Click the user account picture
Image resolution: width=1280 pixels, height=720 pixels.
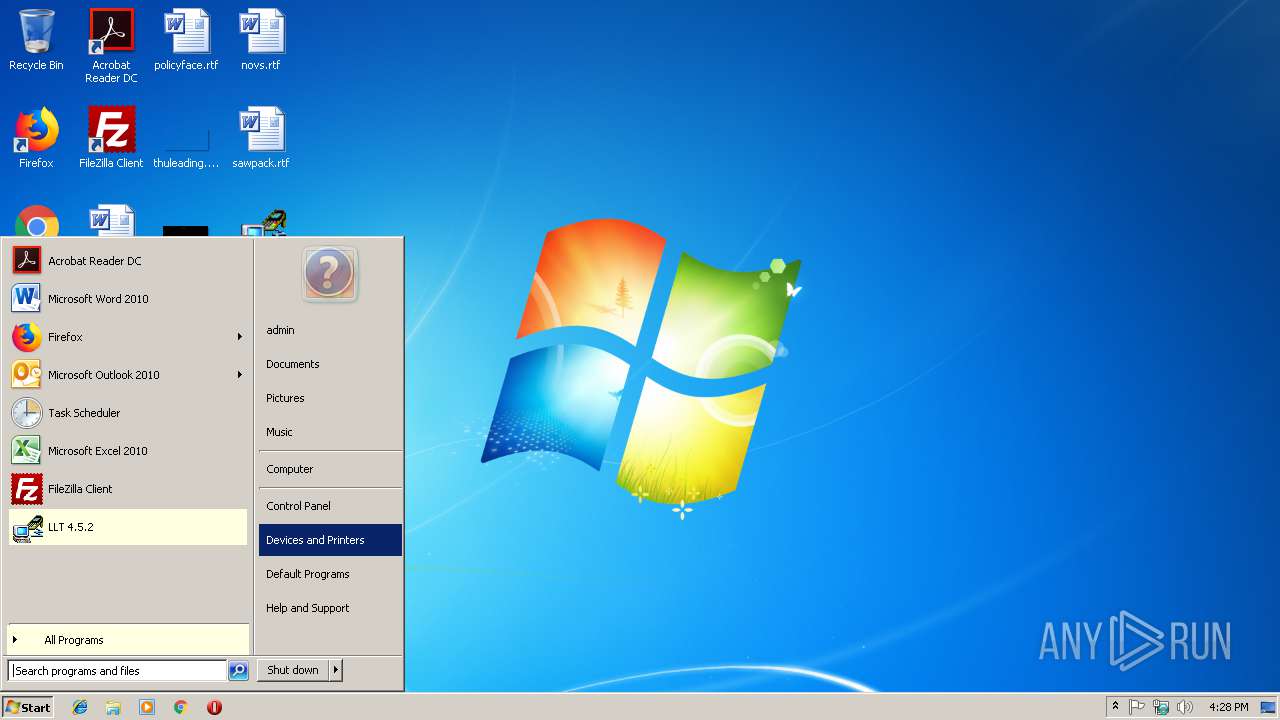pyautogui.click(x=329, y=273)
